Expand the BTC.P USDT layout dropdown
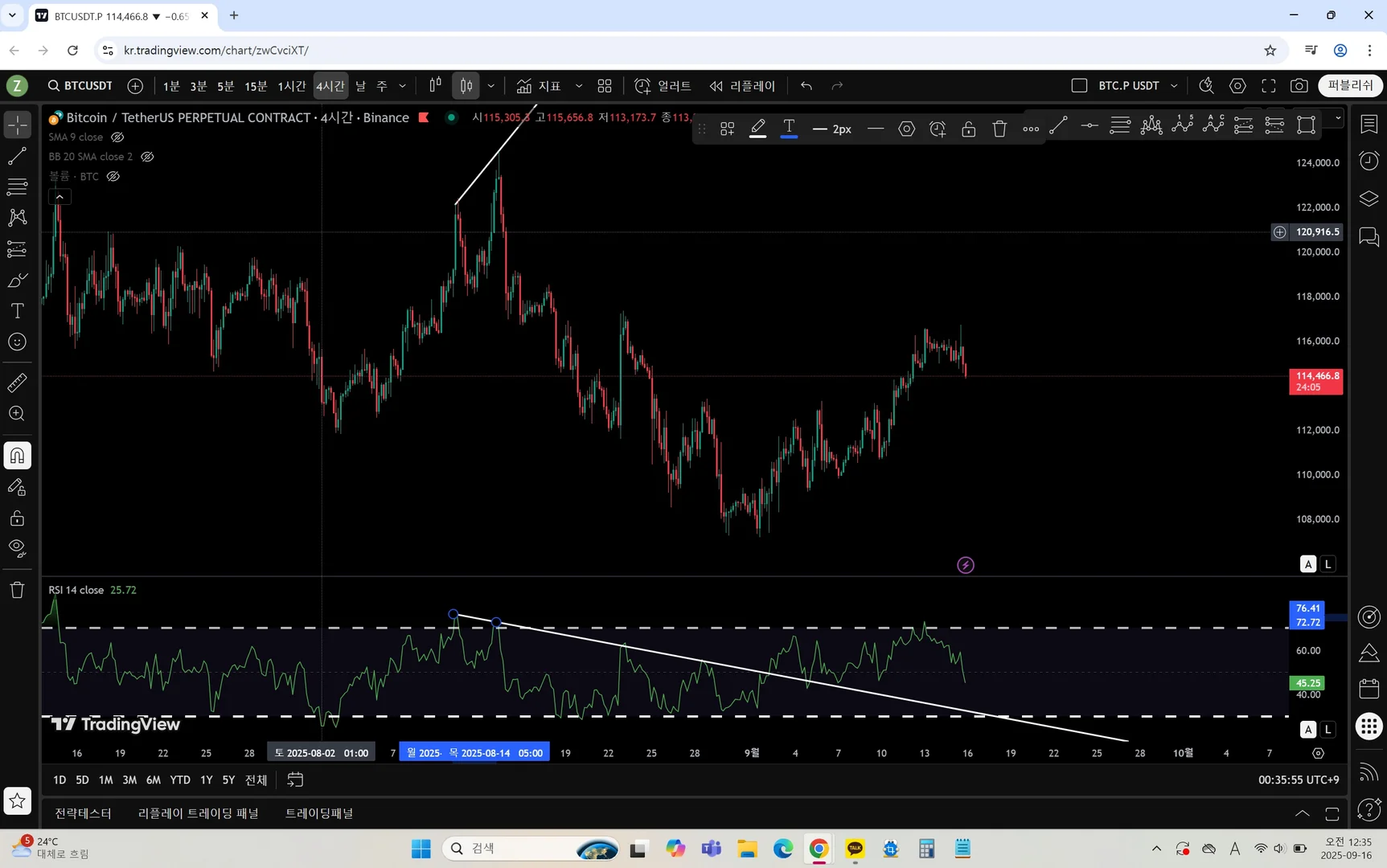Image resolution: width=1387 pixels, height=868 pixels. [x=1174, y=86]
